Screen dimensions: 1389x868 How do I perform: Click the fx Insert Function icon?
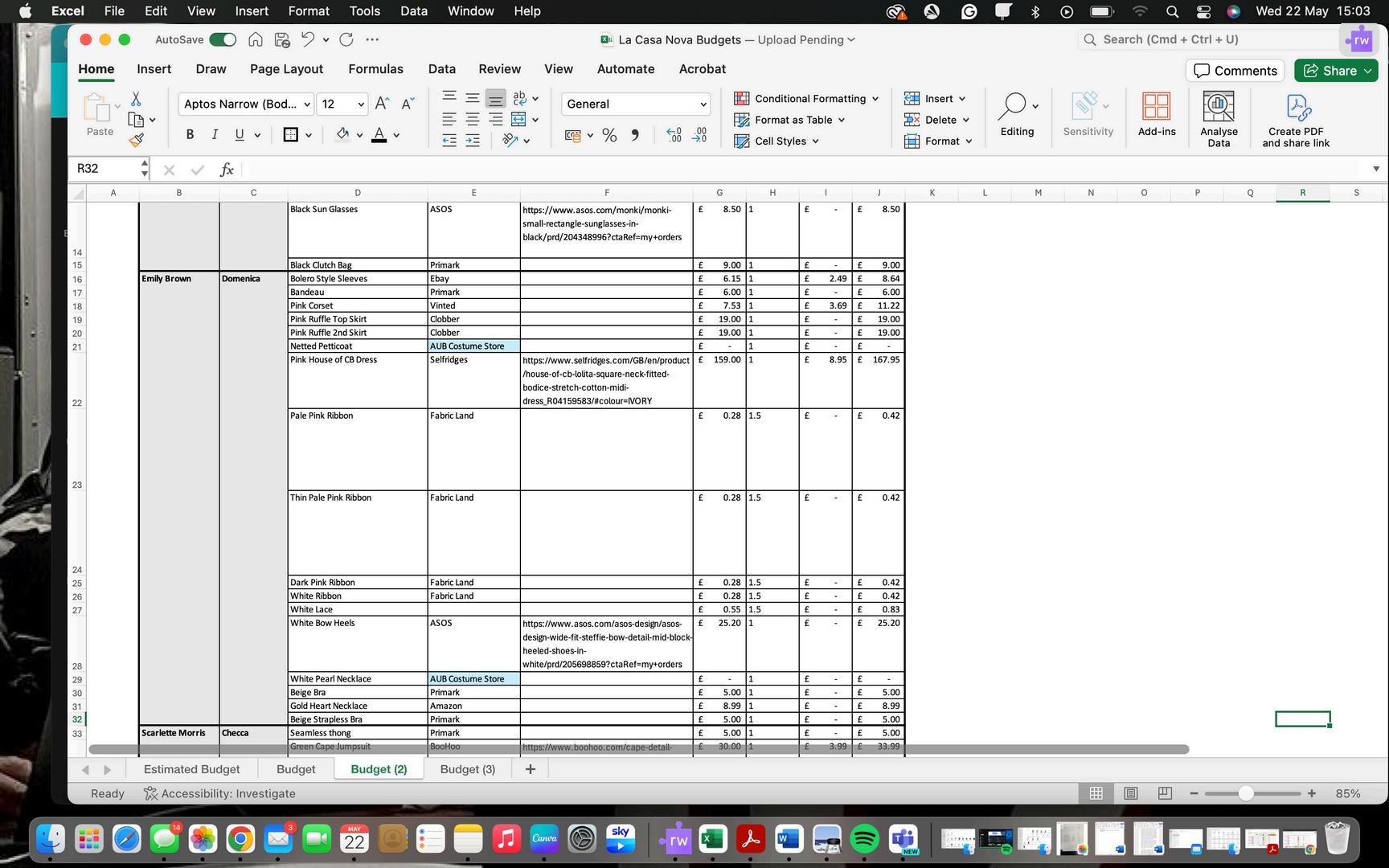coord(227,169)
